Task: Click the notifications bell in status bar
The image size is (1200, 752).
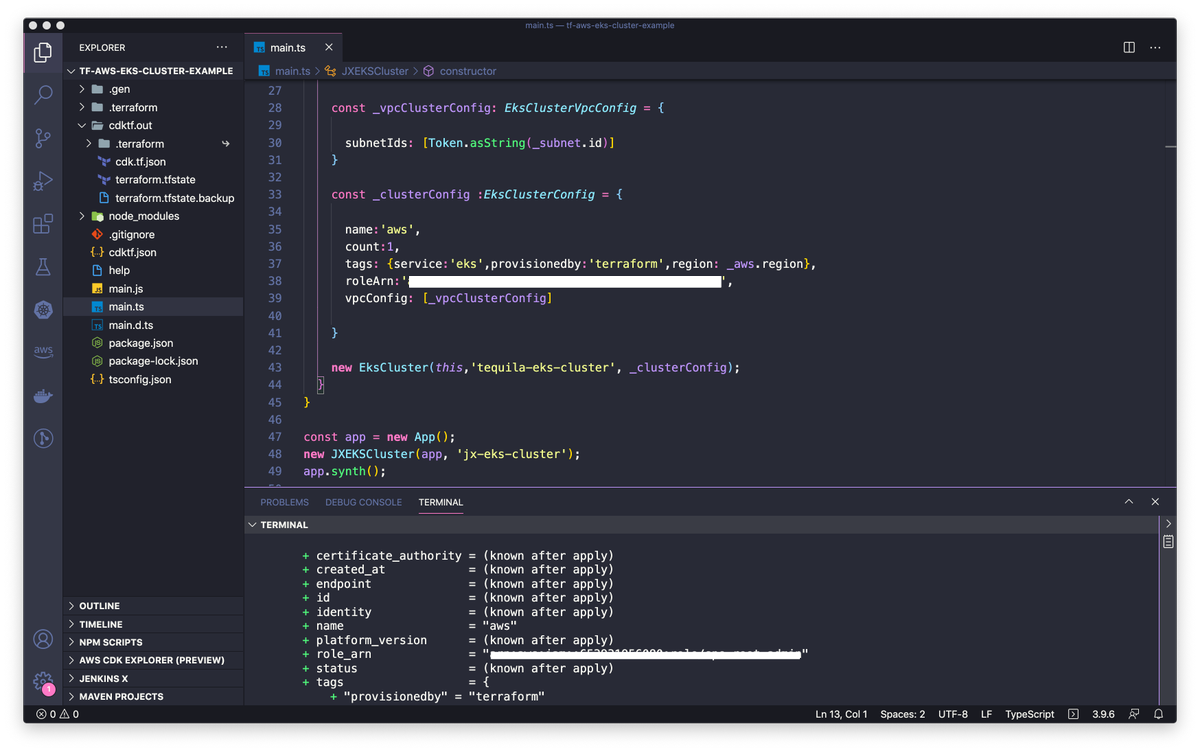Action: (1158, 714)
